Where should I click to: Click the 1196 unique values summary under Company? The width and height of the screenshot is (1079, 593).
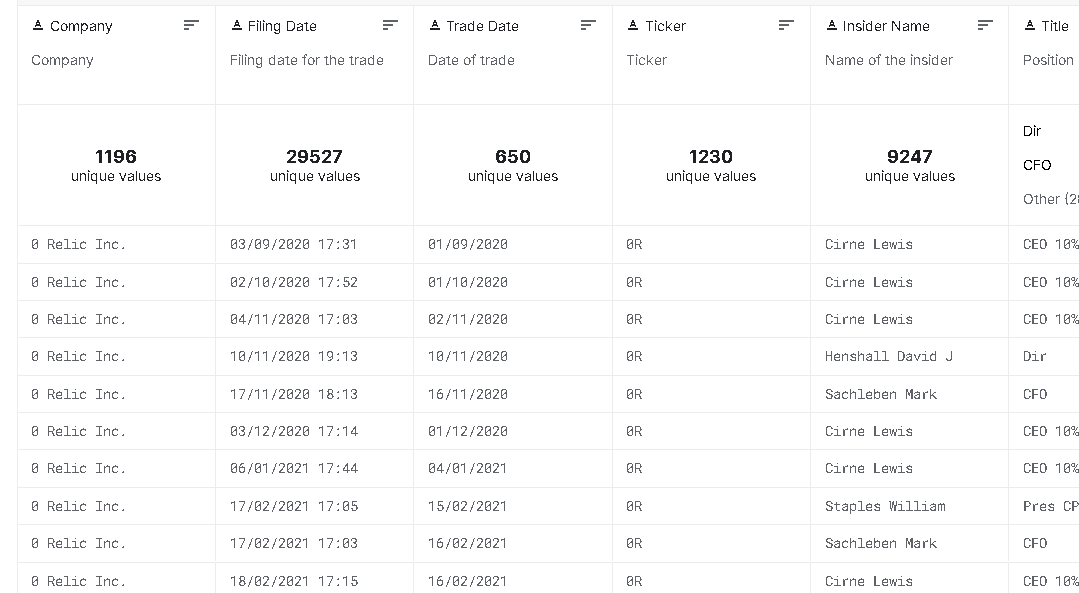tap(116, 165)
